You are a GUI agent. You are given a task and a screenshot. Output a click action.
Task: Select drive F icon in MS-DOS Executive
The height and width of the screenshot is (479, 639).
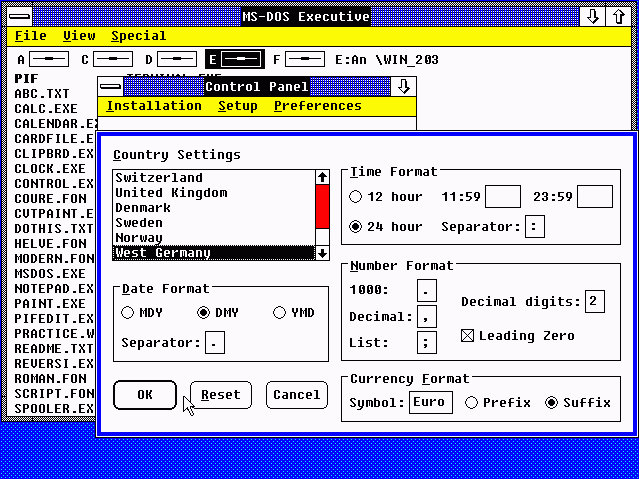[305, 60]
